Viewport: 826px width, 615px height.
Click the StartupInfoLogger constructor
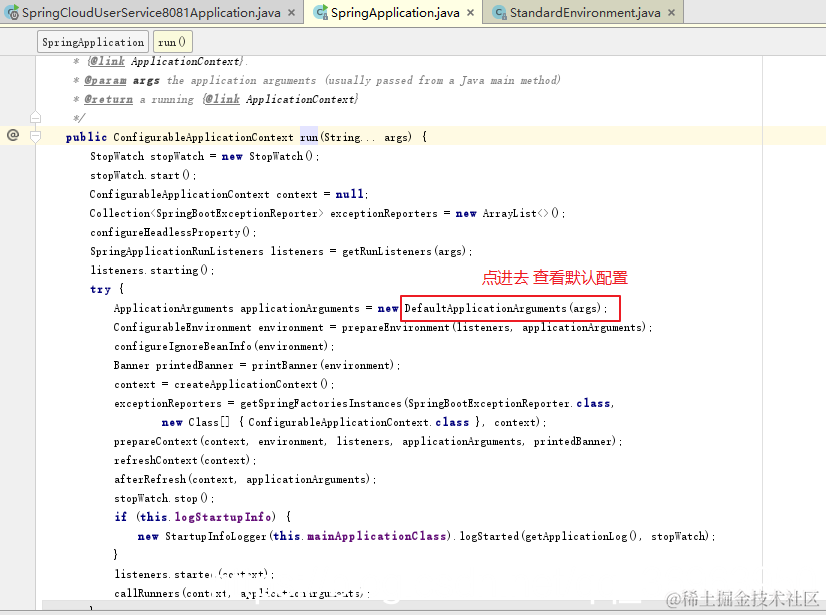[x=216, y=536]
